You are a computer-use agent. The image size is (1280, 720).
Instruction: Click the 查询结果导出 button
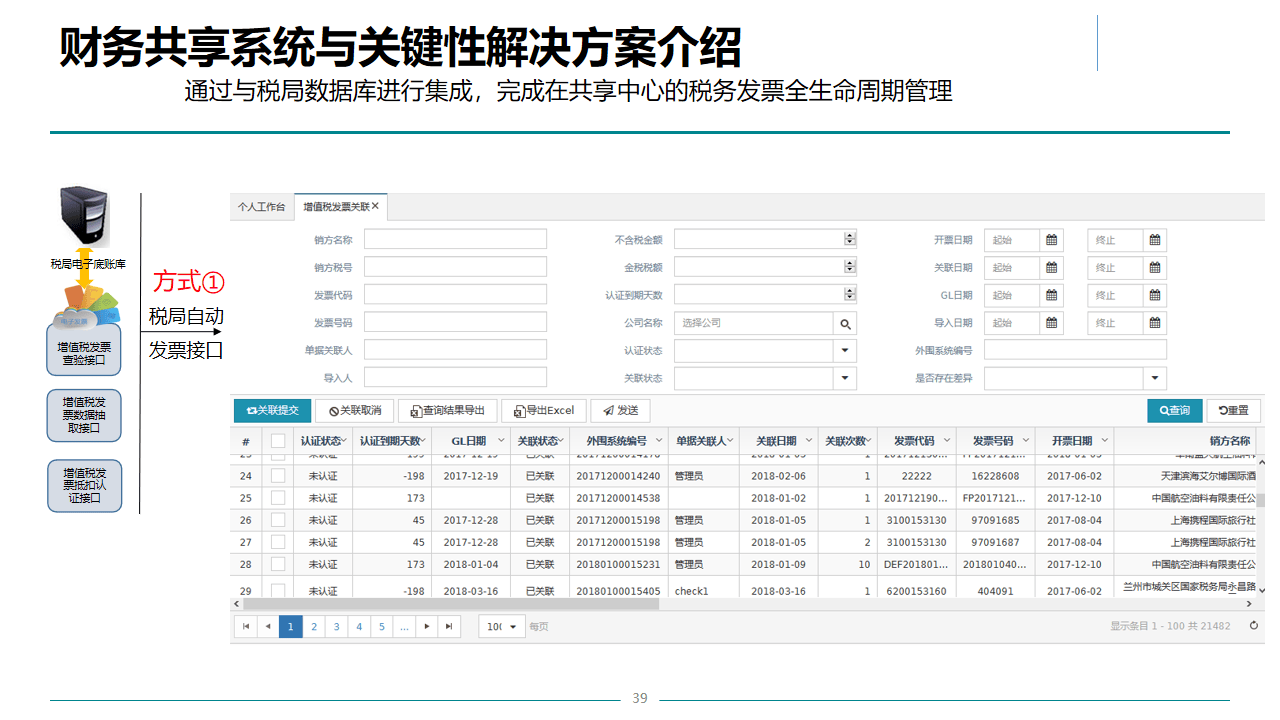coord(447,410)
